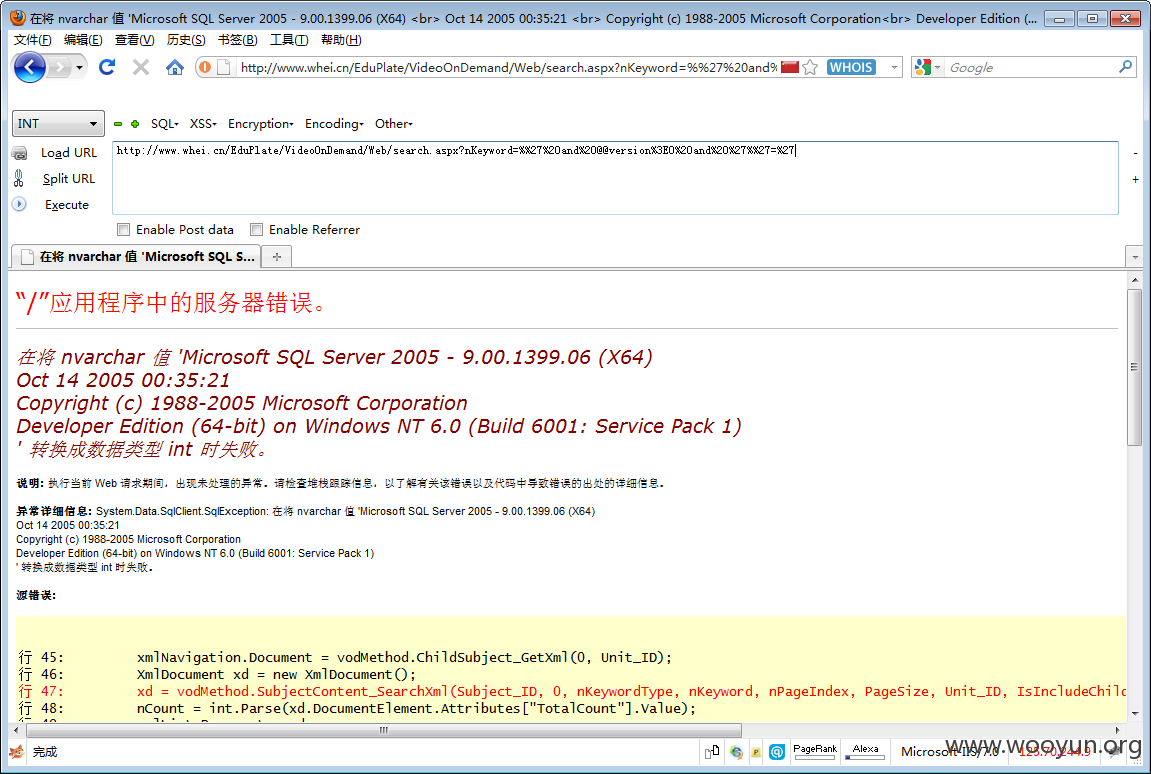Click the Forward arrow button
The width and height of the screenshot is (1151, 774).
tap(59, 68)
